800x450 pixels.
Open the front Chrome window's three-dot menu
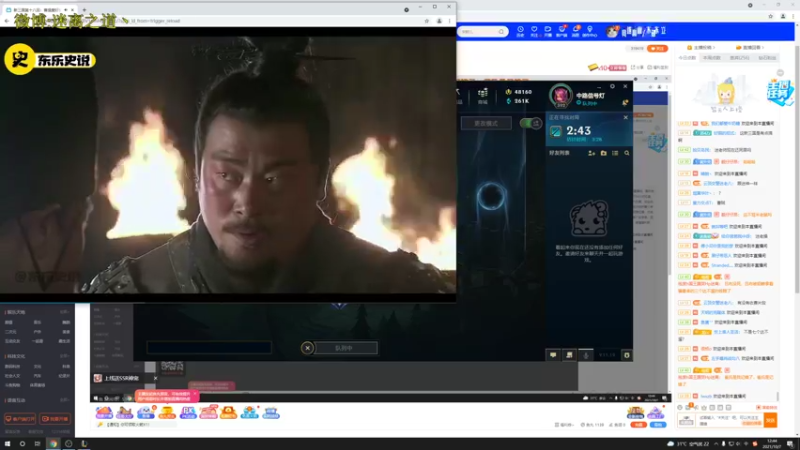tap(449, 21)
